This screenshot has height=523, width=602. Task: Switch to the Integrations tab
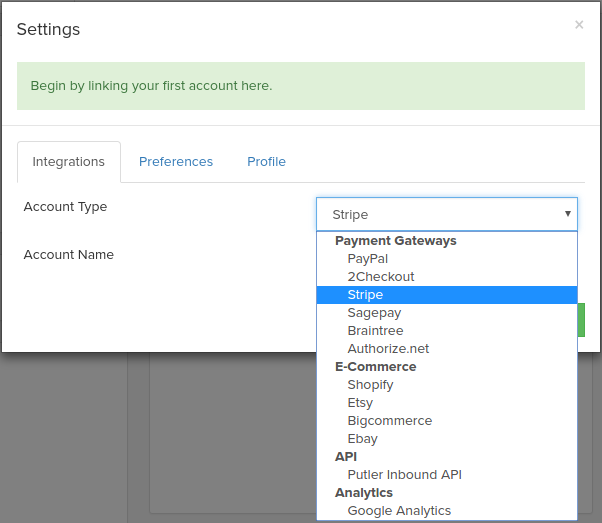[68, 162]
